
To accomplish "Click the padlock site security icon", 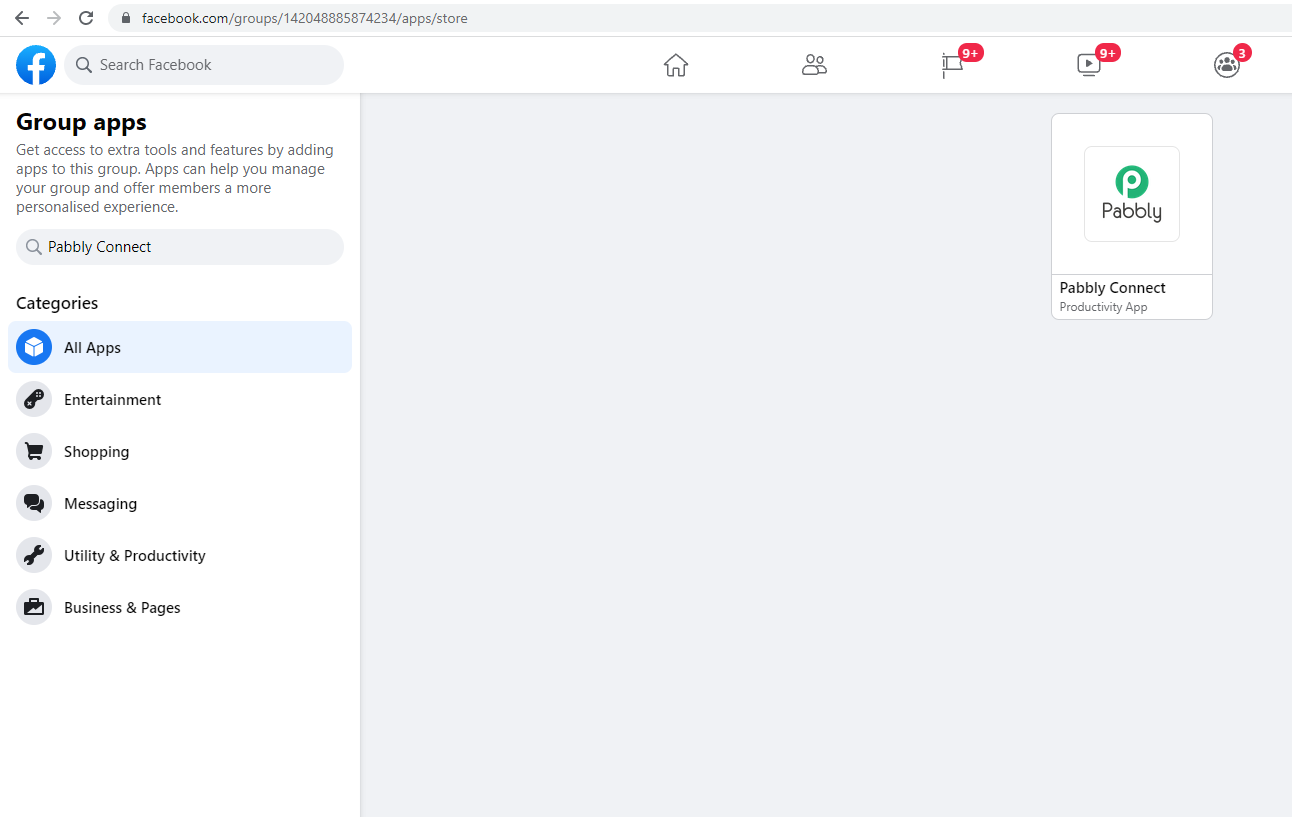I will 125,18.
